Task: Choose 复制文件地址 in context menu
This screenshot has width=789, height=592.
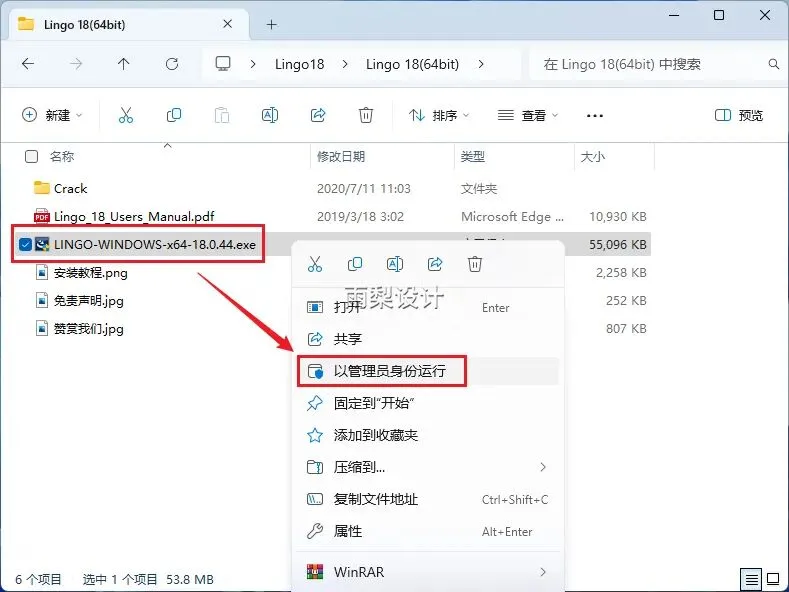Action: point(427,499)
